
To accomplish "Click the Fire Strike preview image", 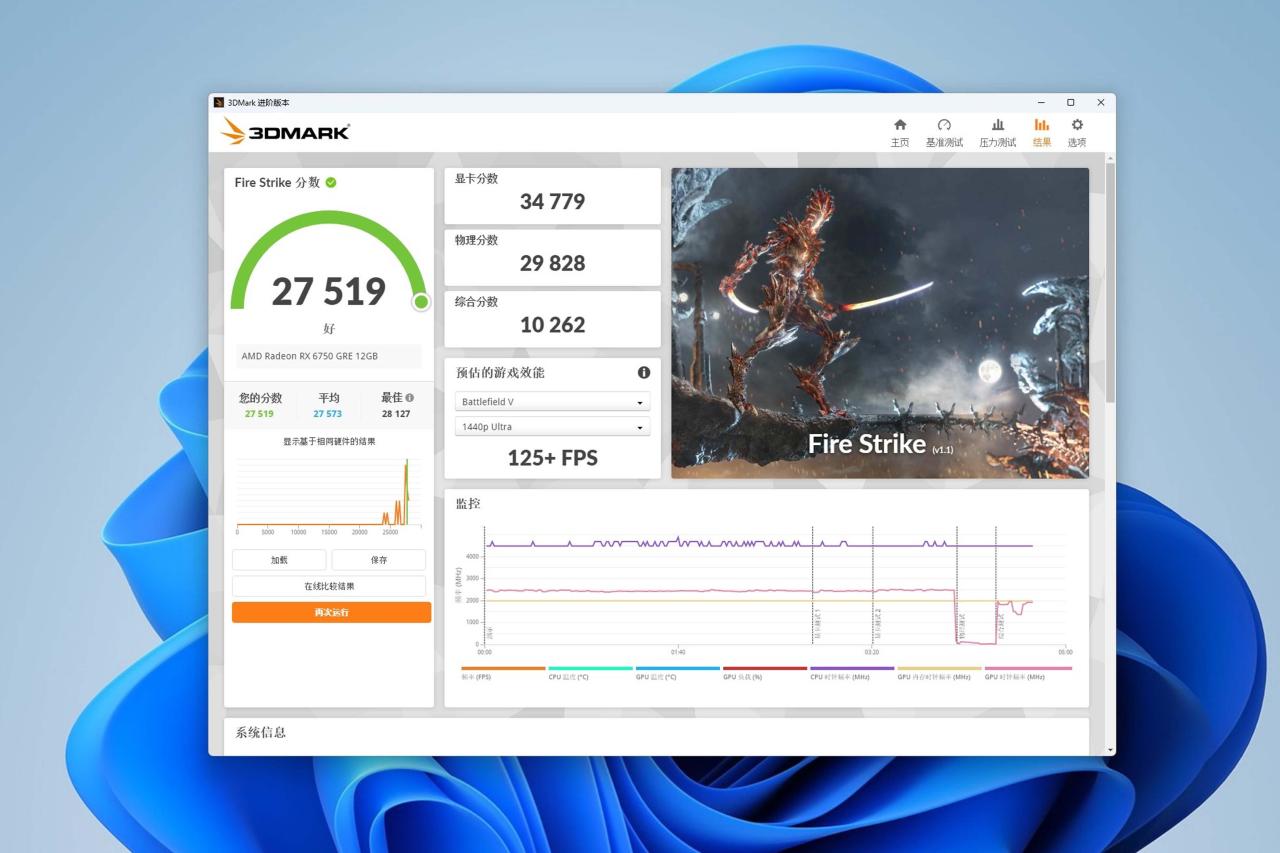I will tap(880, 323).
